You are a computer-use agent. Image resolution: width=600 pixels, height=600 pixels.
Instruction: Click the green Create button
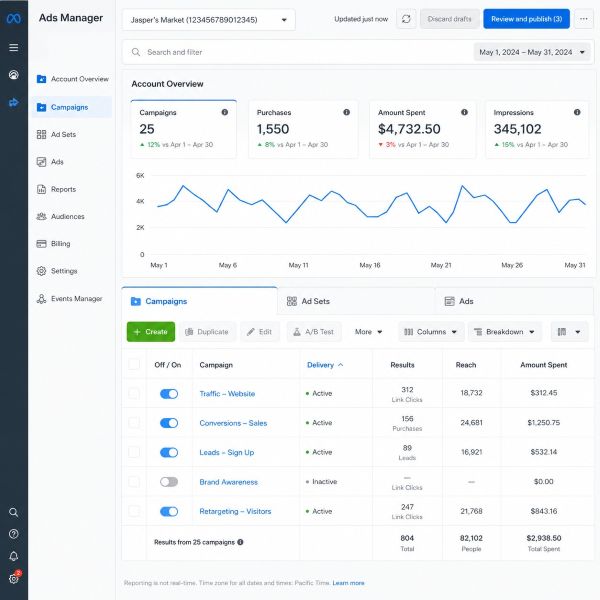tap(151, 332)
